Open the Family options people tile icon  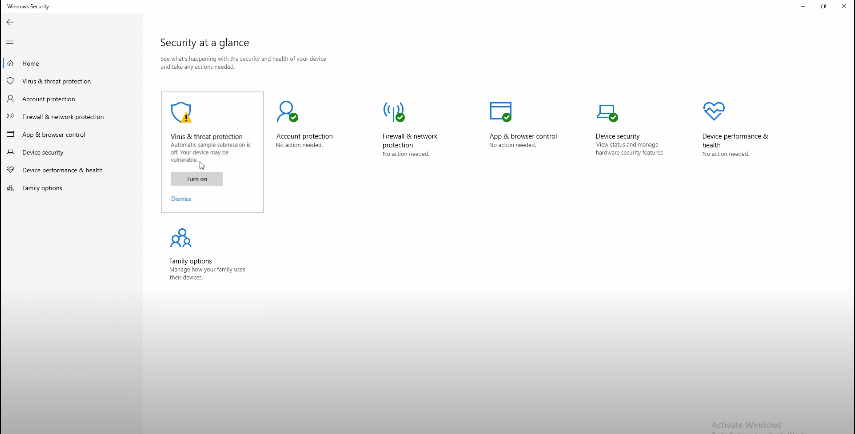point(180,238)
